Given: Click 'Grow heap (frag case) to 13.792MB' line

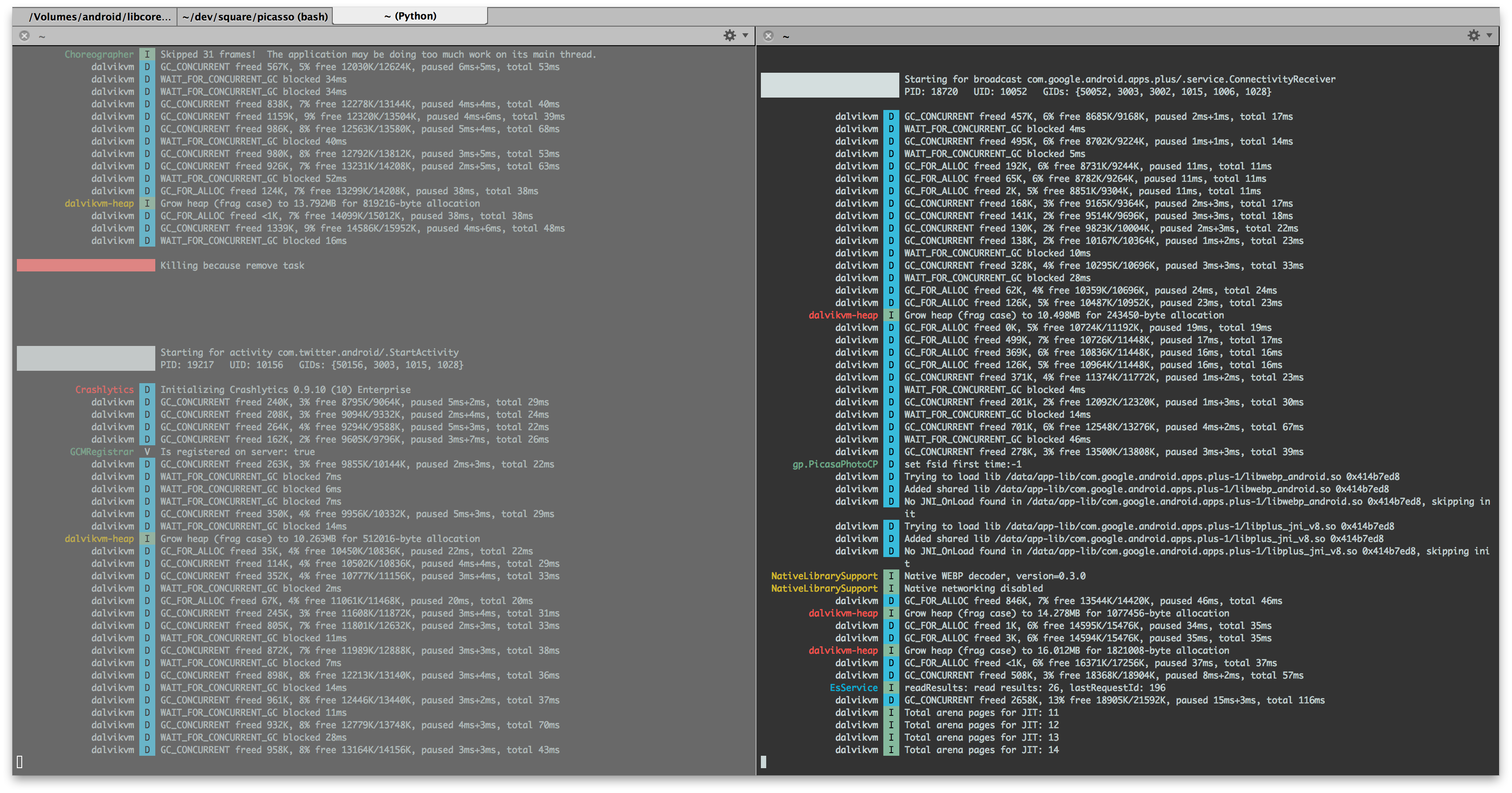Looking at the screenshot, I should (x=320, y=203).
